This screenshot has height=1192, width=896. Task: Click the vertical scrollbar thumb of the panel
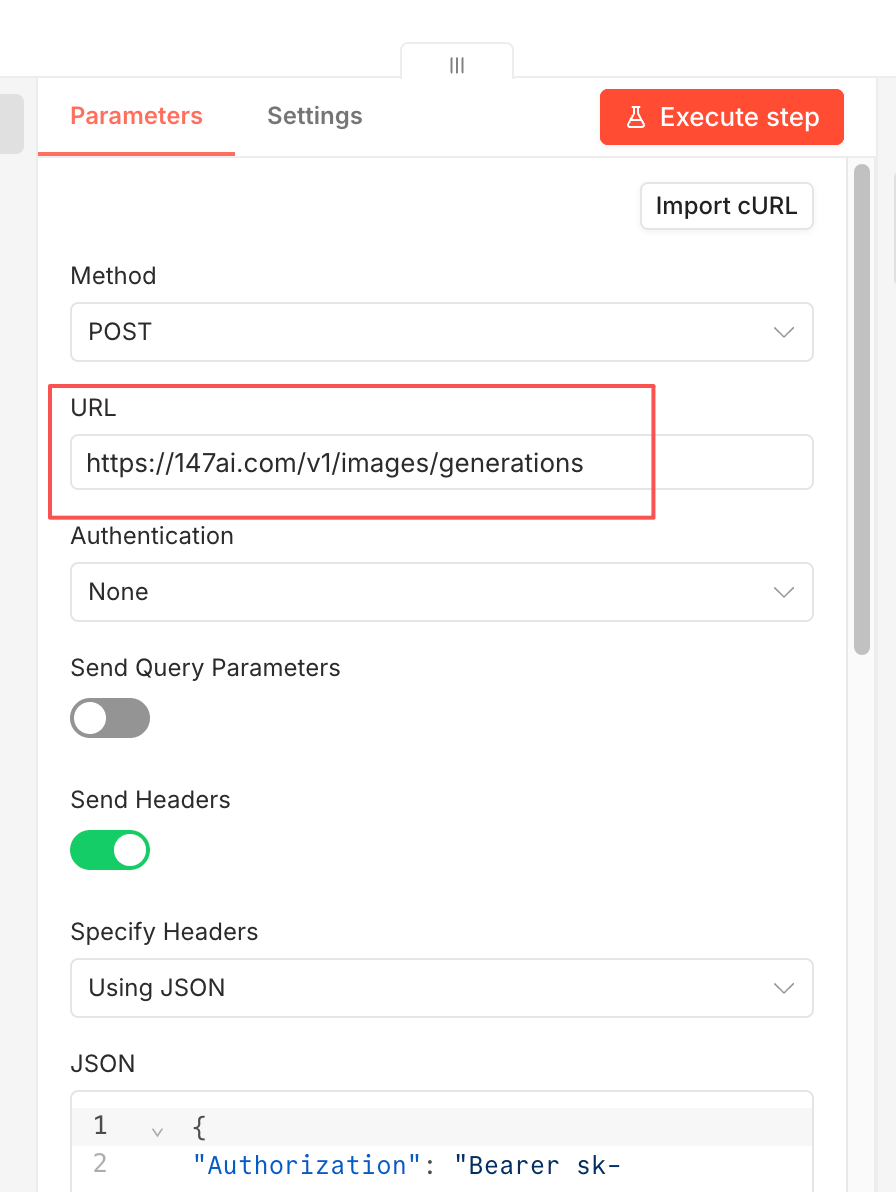861,409
